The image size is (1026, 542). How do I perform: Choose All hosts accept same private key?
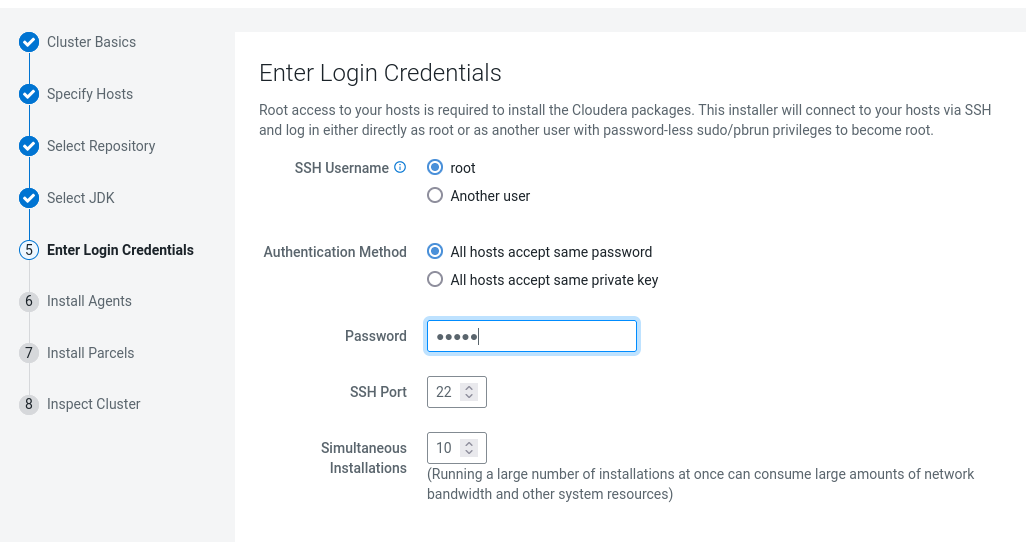[435, 280]
